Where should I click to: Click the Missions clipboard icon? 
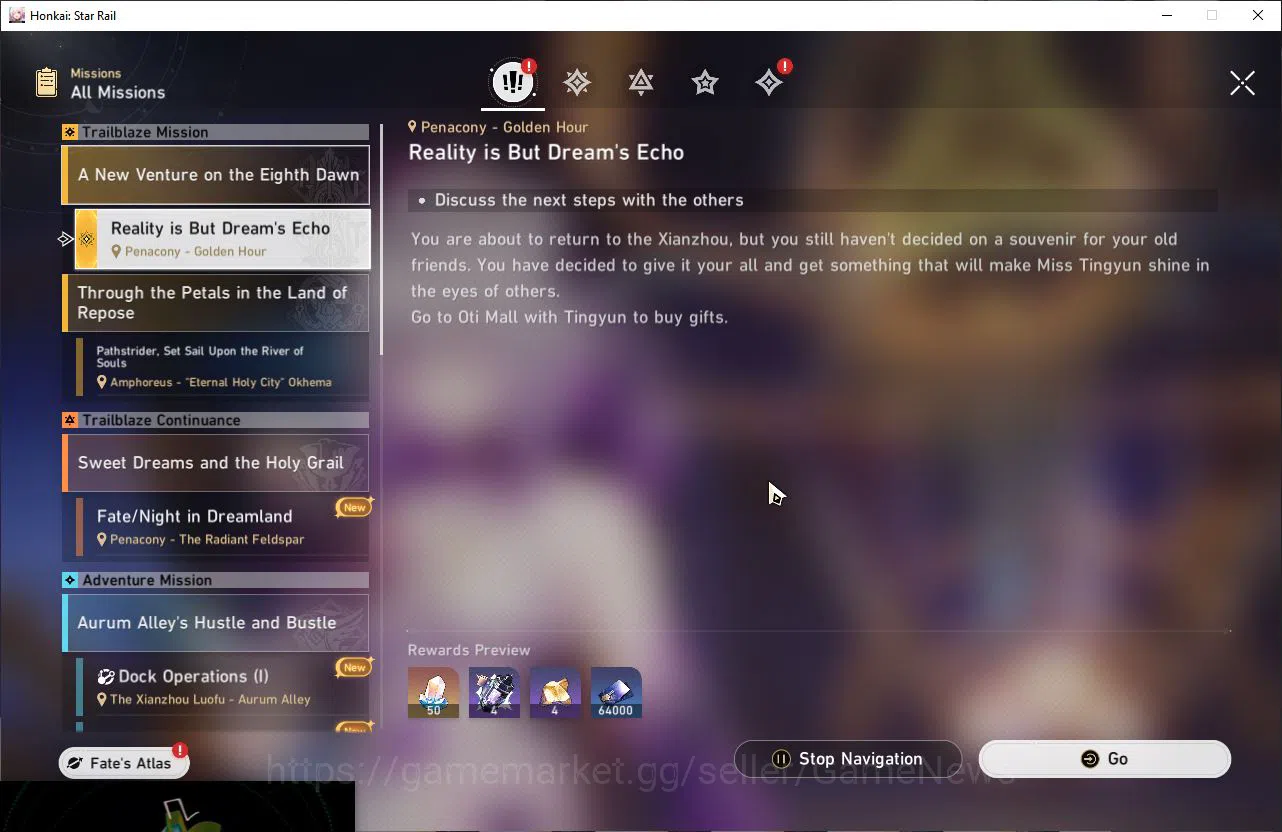[46, 82]
